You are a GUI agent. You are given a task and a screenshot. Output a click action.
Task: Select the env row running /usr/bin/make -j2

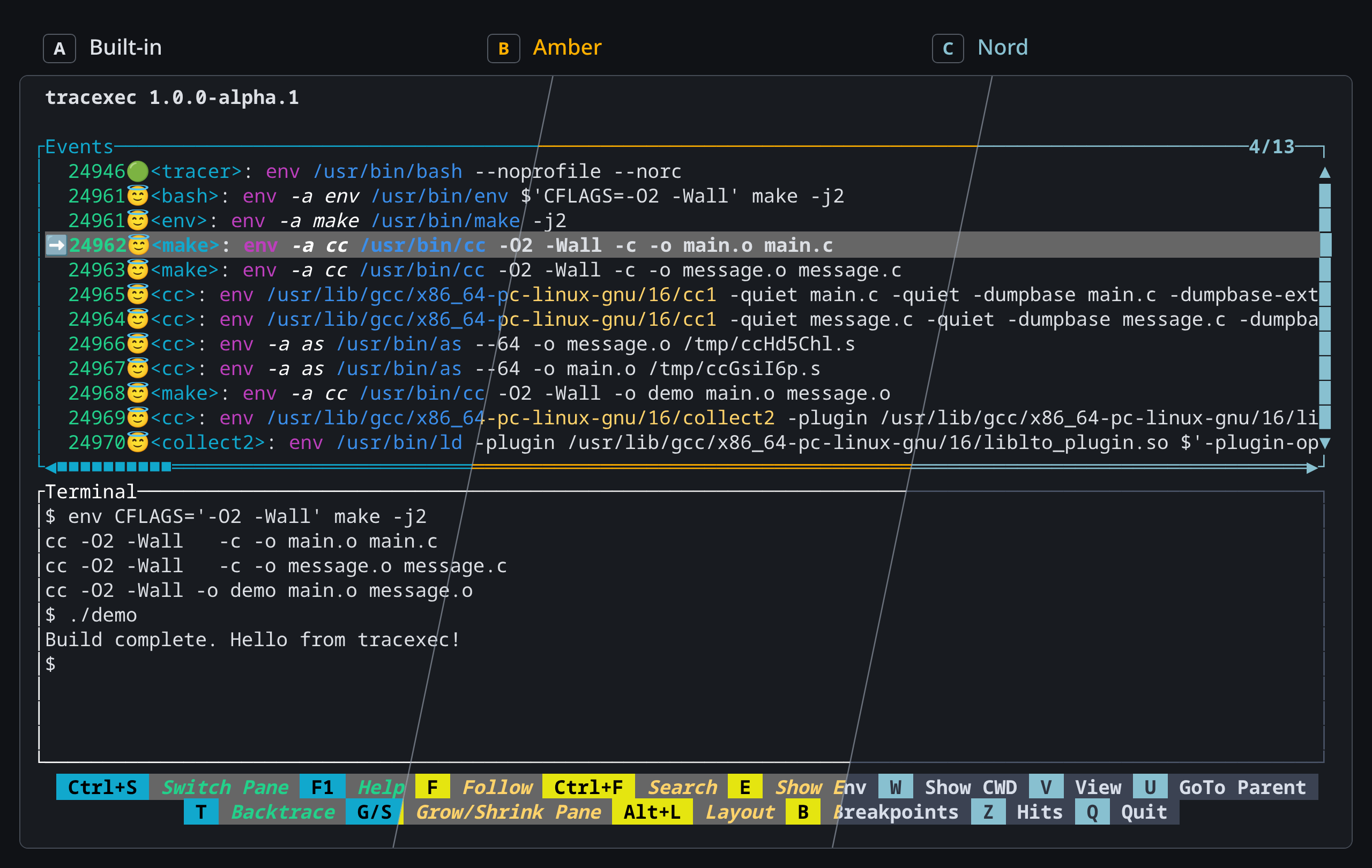682,220
